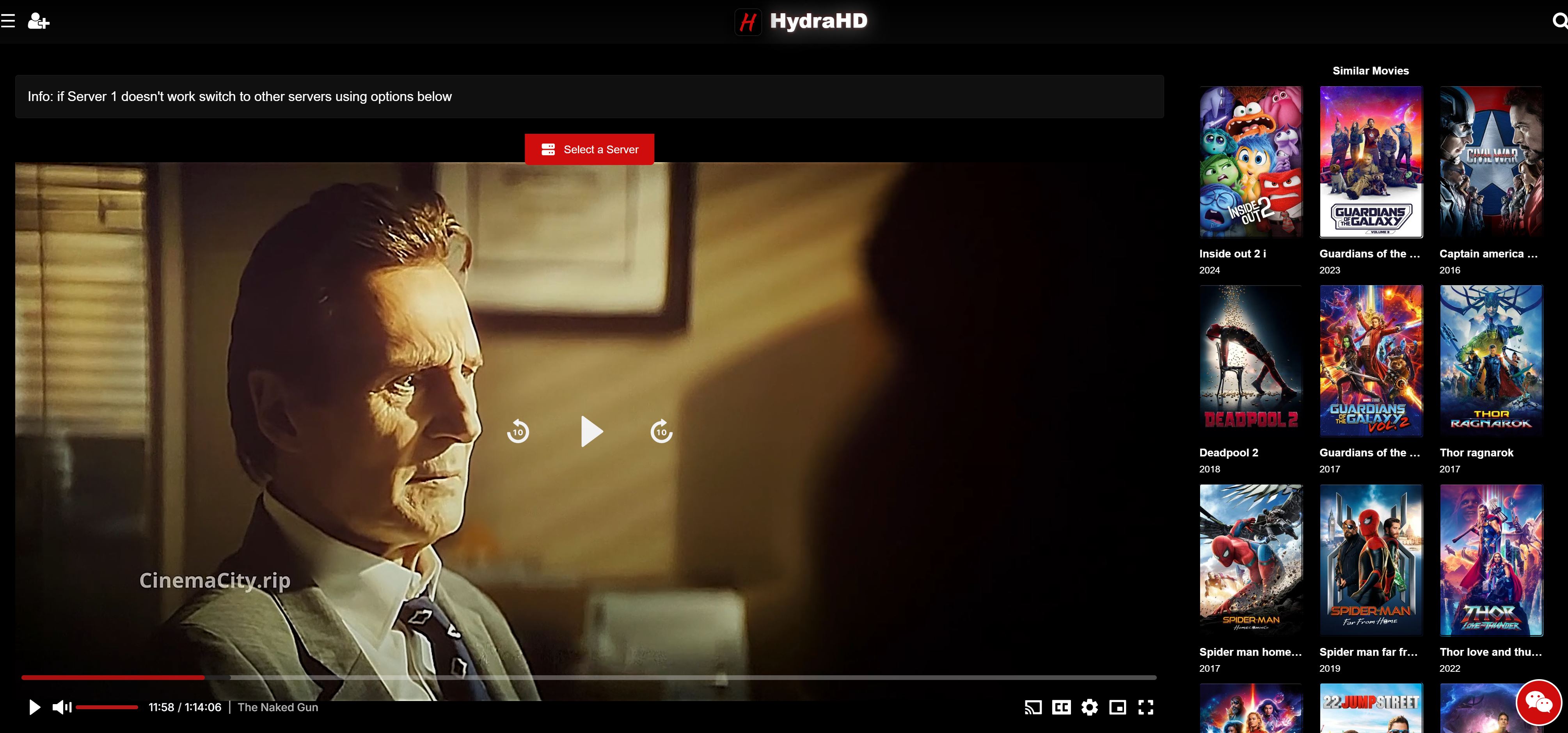The image size is (1568, 733).
Task: Click the 'Similar Movies' heading
Action: (1371, 71)
